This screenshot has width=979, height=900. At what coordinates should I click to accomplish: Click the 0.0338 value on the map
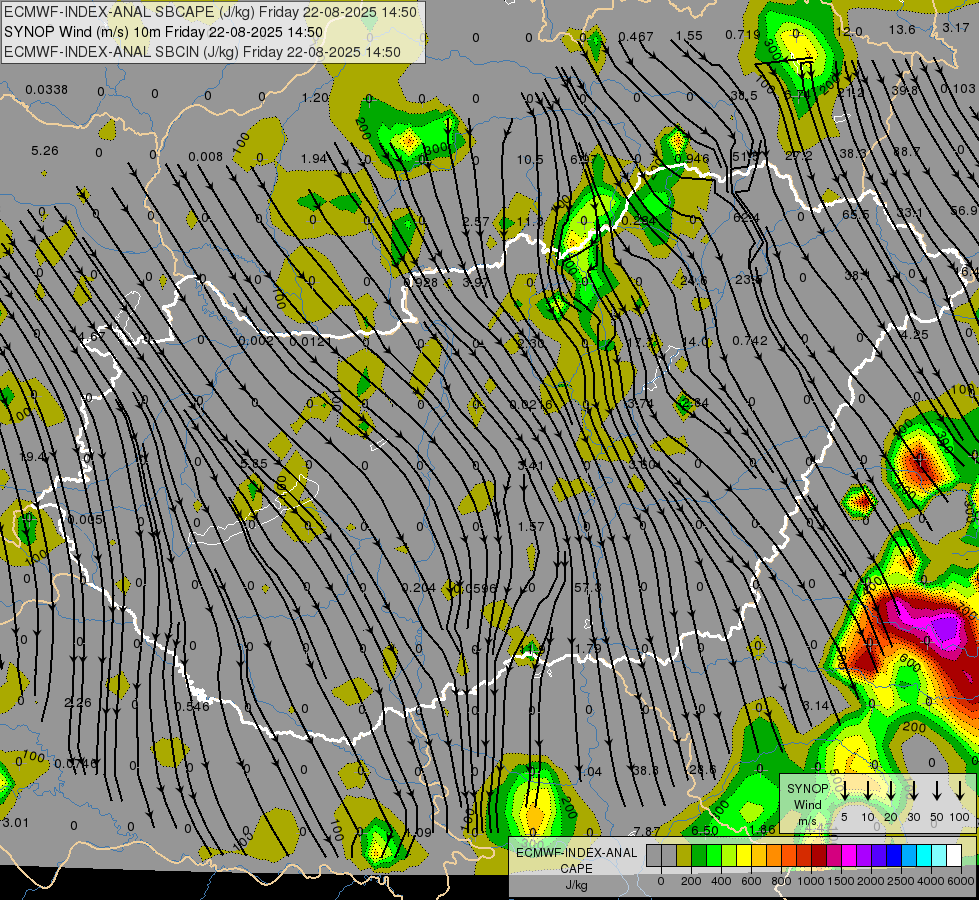coord(46,90)
